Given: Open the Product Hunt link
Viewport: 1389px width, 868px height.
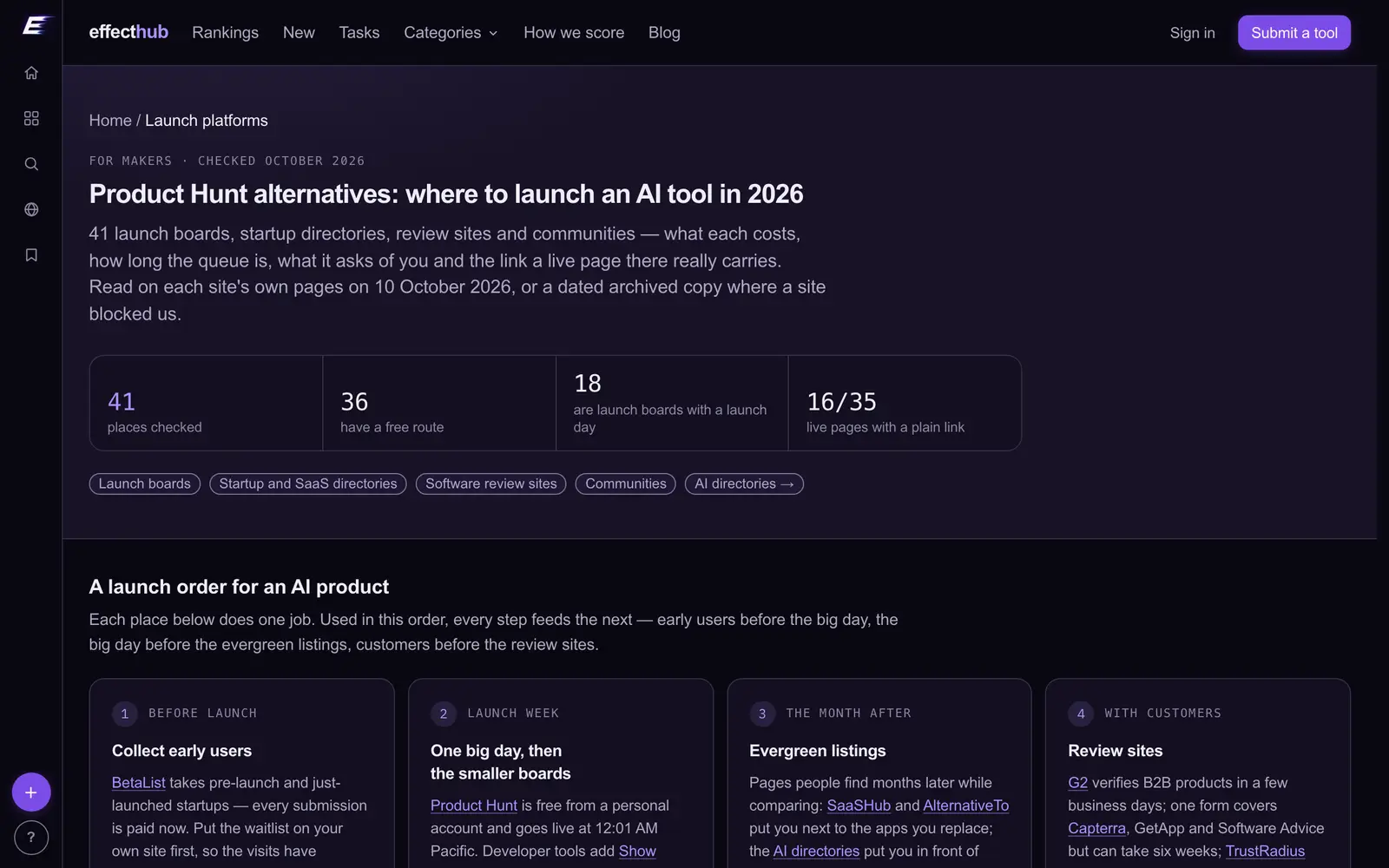Looking at the screenshot, I should 474,806.
